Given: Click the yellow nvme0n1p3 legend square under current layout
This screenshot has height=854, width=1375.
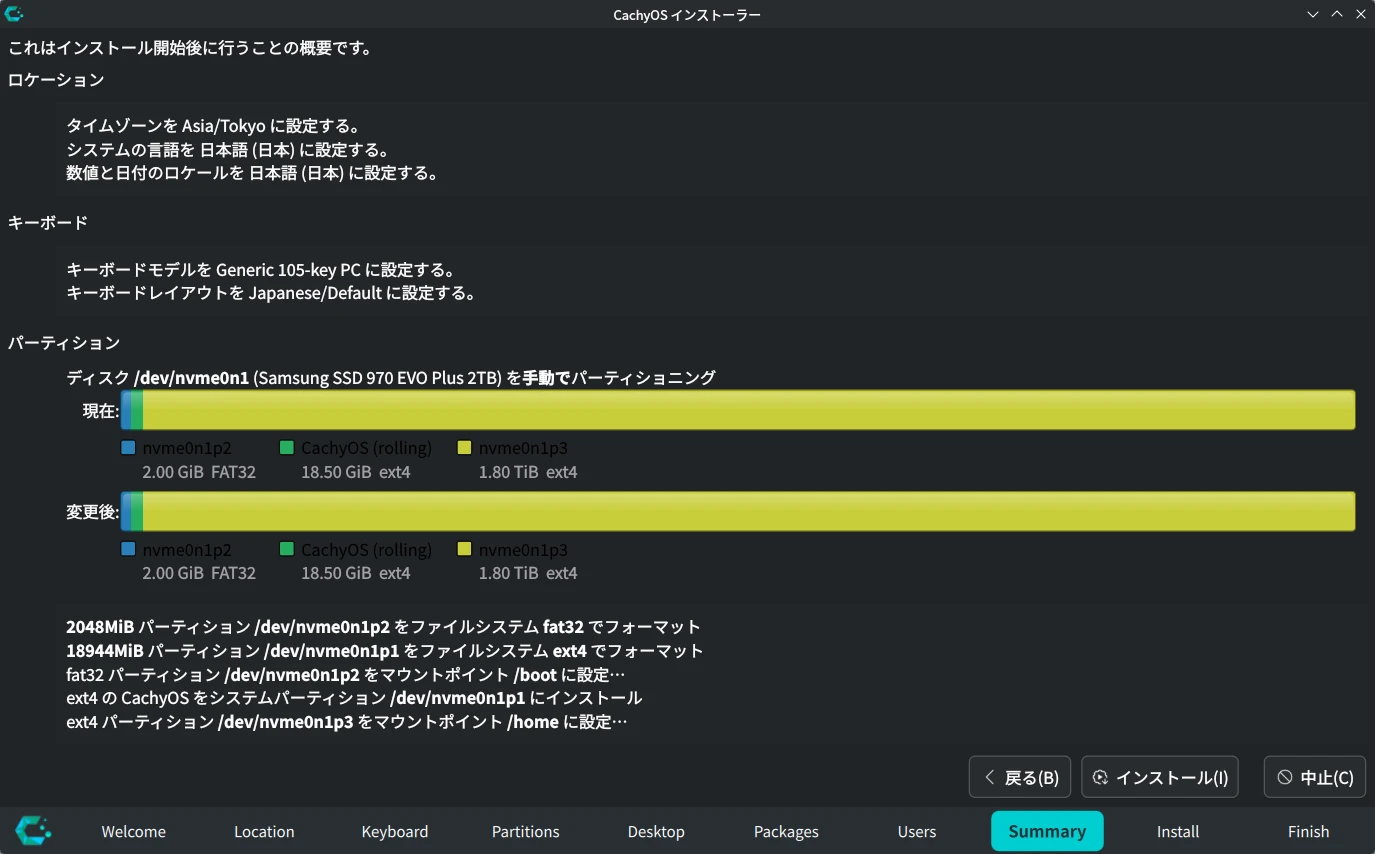Looking at the screenshot, I should point(464,448).
